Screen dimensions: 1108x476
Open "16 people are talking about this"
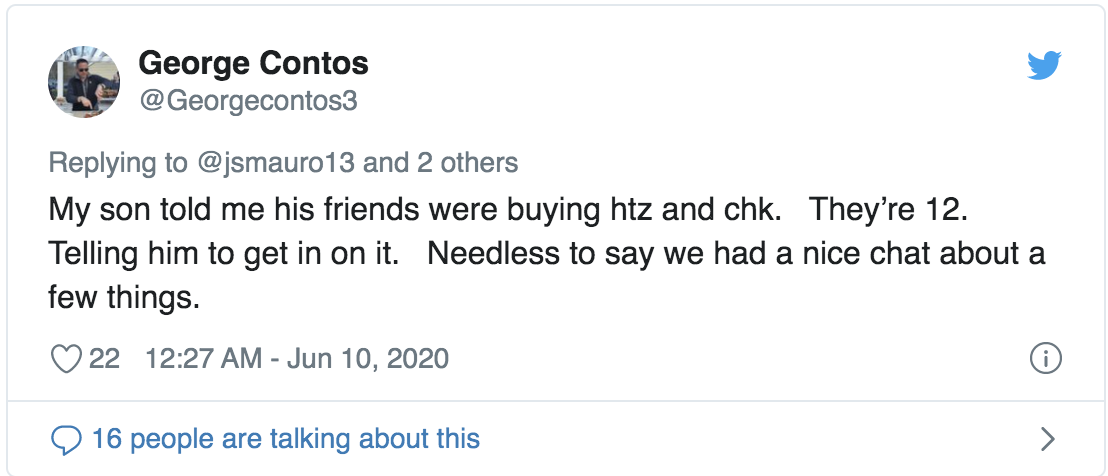coord(286,438)
